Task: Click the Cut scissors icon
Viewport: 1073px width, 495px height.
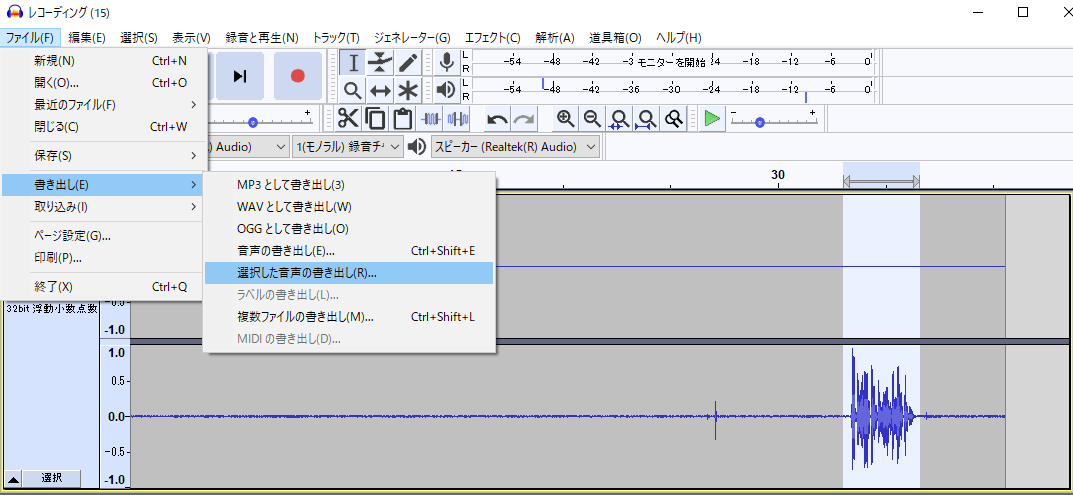Action: [348, 119]
